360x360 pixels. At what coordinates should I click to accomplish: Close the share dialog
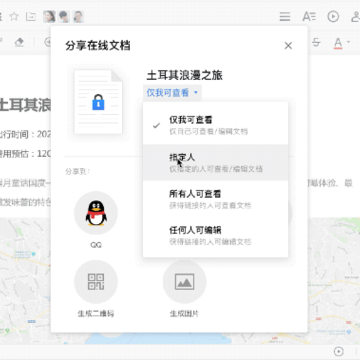[288, 46]
